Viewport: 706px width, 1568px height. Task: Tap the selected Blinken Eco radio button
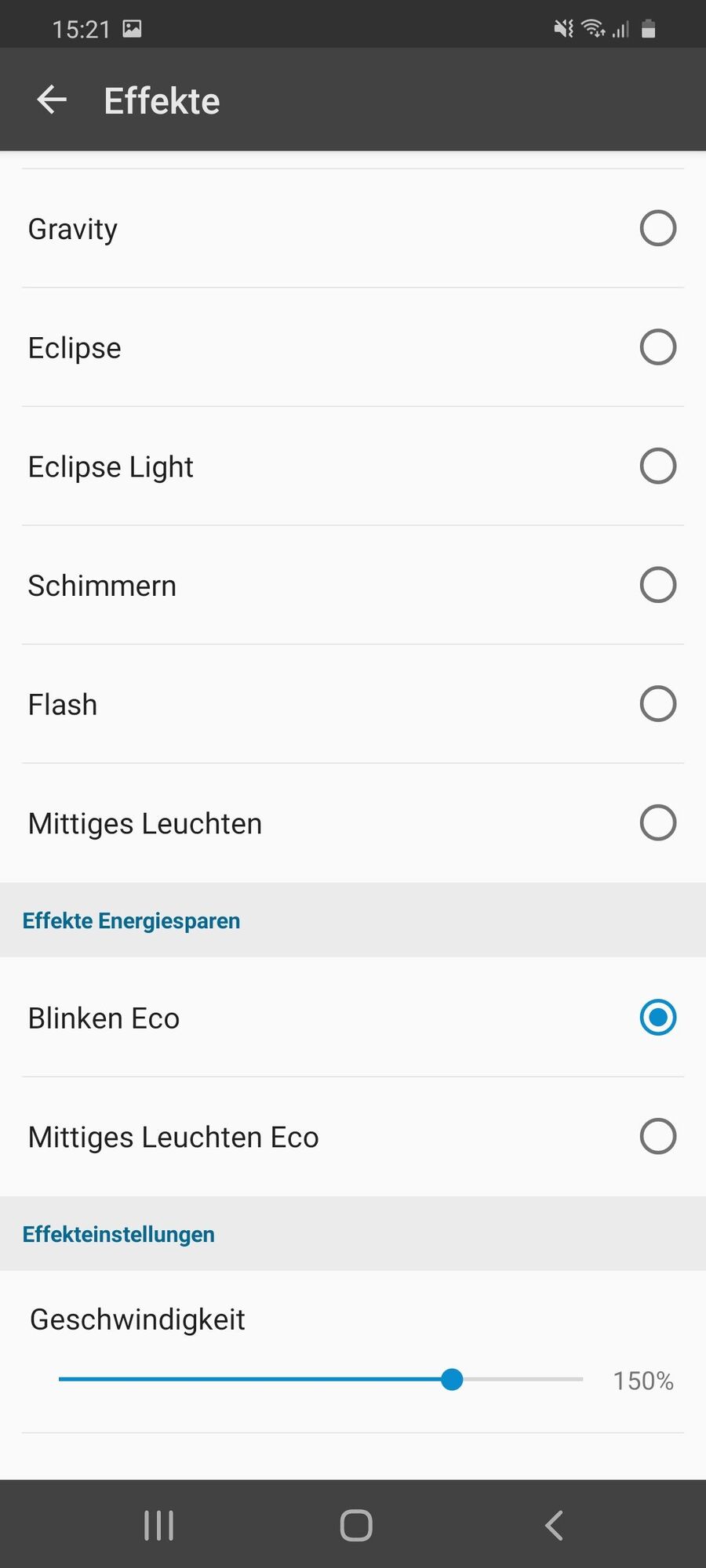[658, 1018]
